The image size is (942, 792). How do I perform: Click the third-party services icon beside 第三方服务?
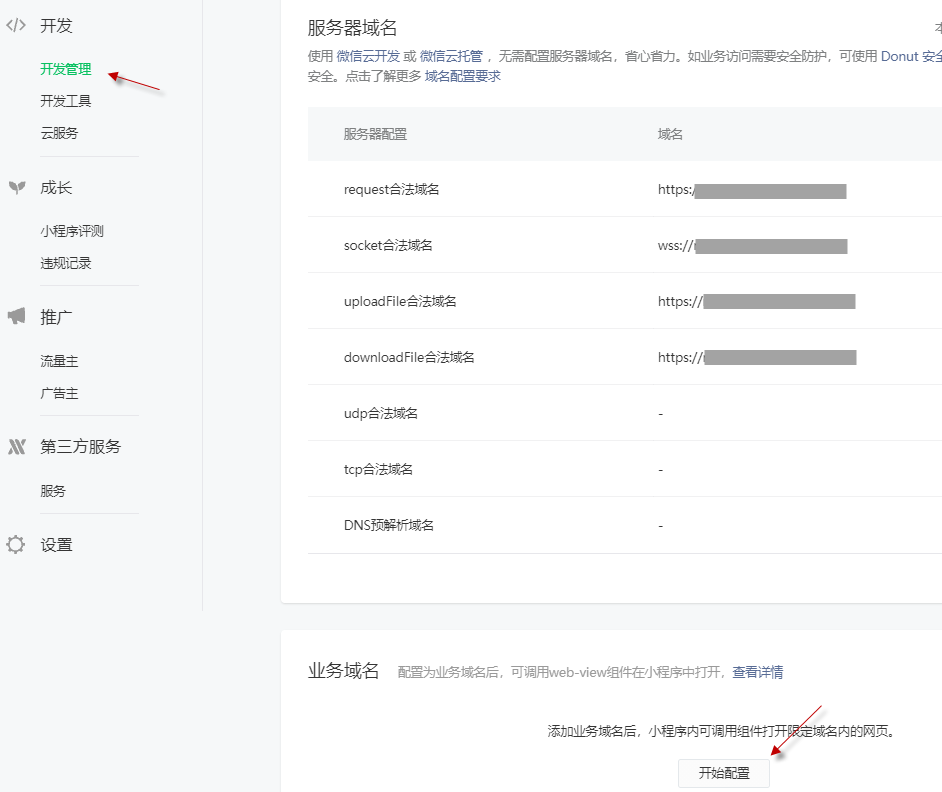click(16, 447)
